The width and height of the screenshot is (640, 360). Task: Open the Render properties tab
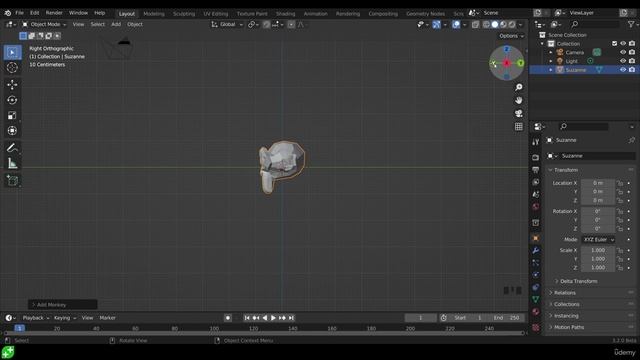click(x=536, y=157)
